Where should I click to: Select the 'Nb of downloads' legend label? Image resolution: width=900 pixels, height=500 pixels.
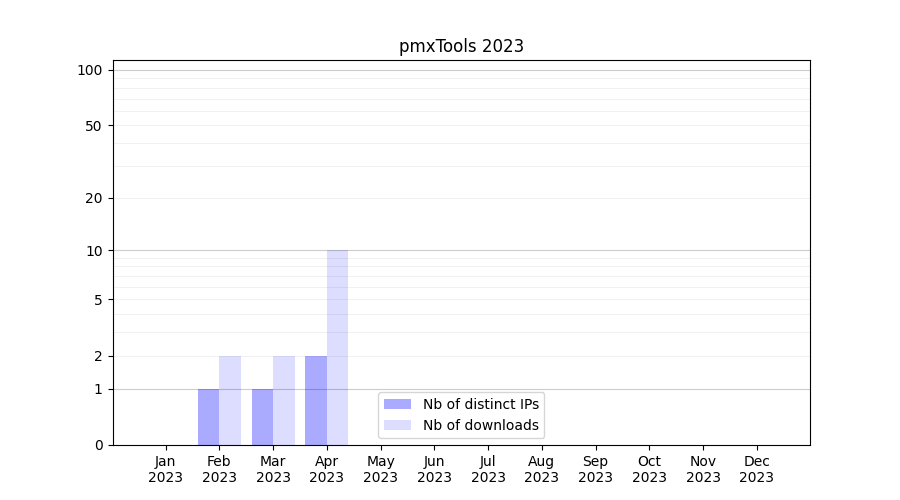(480, 425)
